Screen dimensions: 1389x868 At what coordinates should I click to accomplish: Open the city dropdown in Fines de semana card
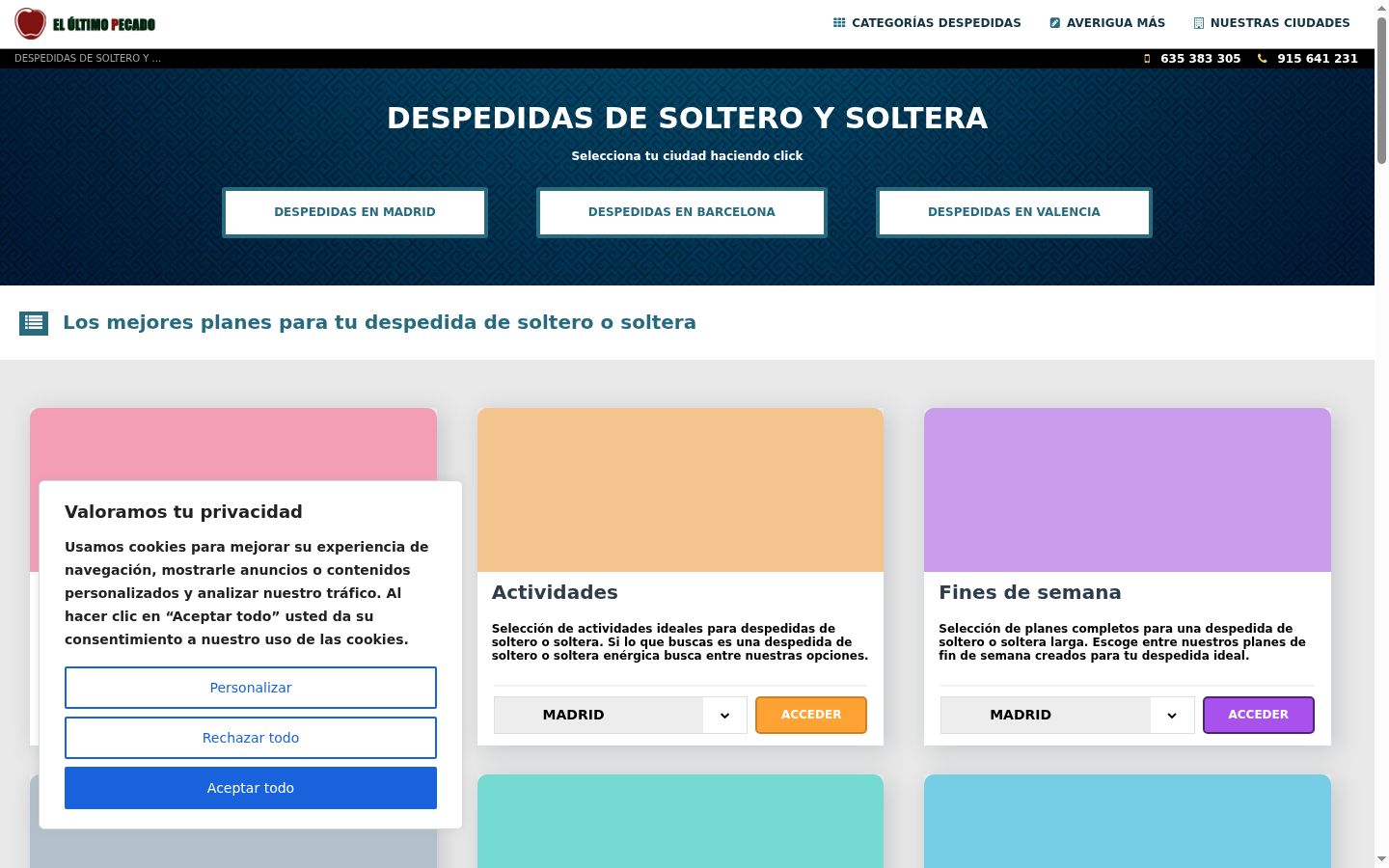[1068, 715]
